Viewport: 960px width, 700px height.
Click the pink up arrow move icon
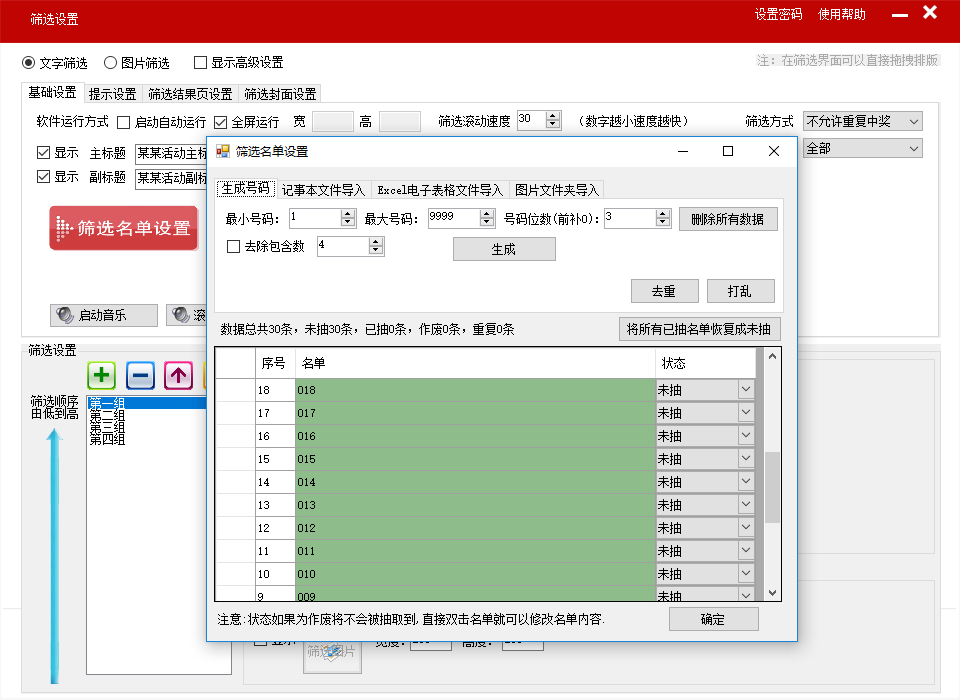[x=178, y=376]
